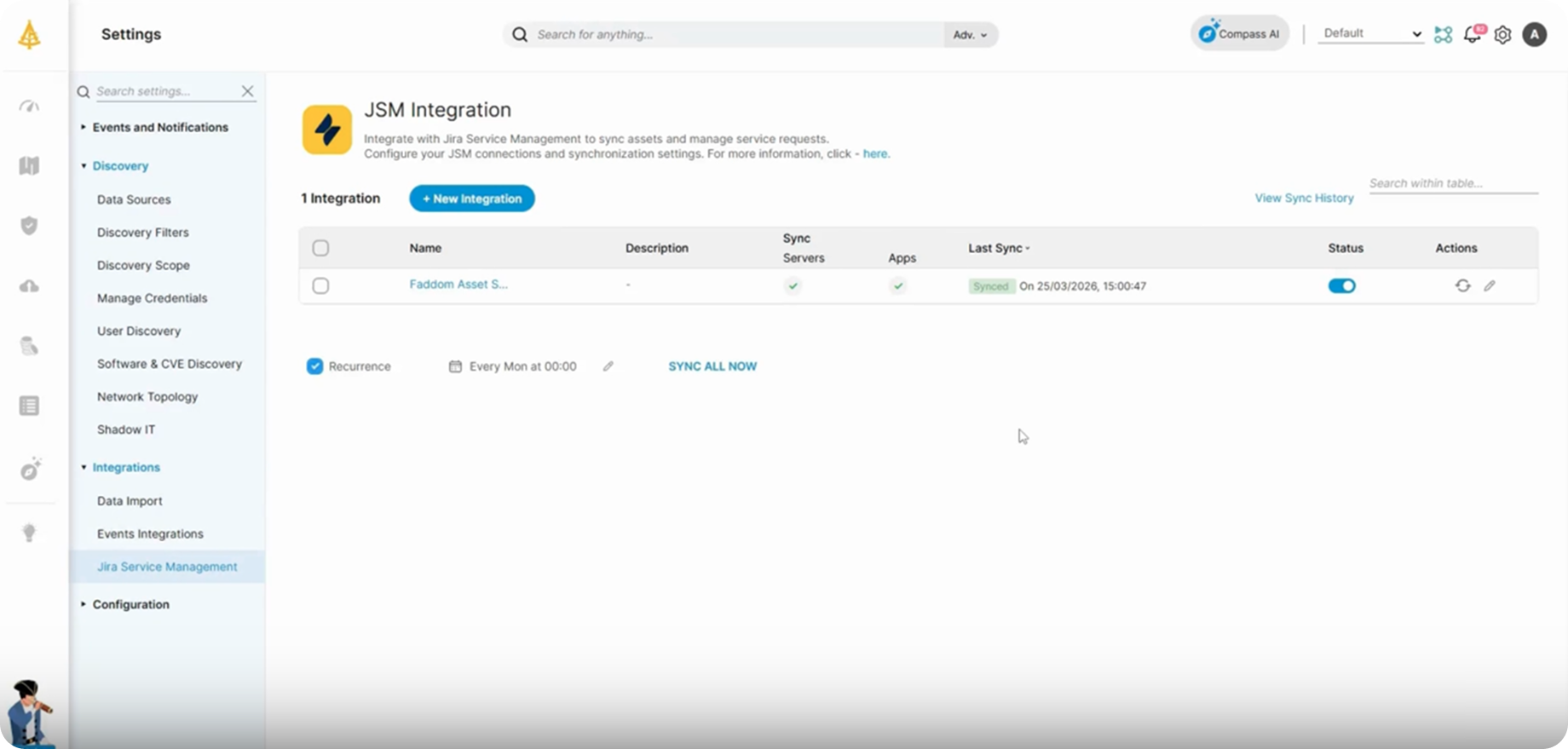
Task: Open the 'here' documentation link
Action: pyautogui.click(x=875, y=153)
